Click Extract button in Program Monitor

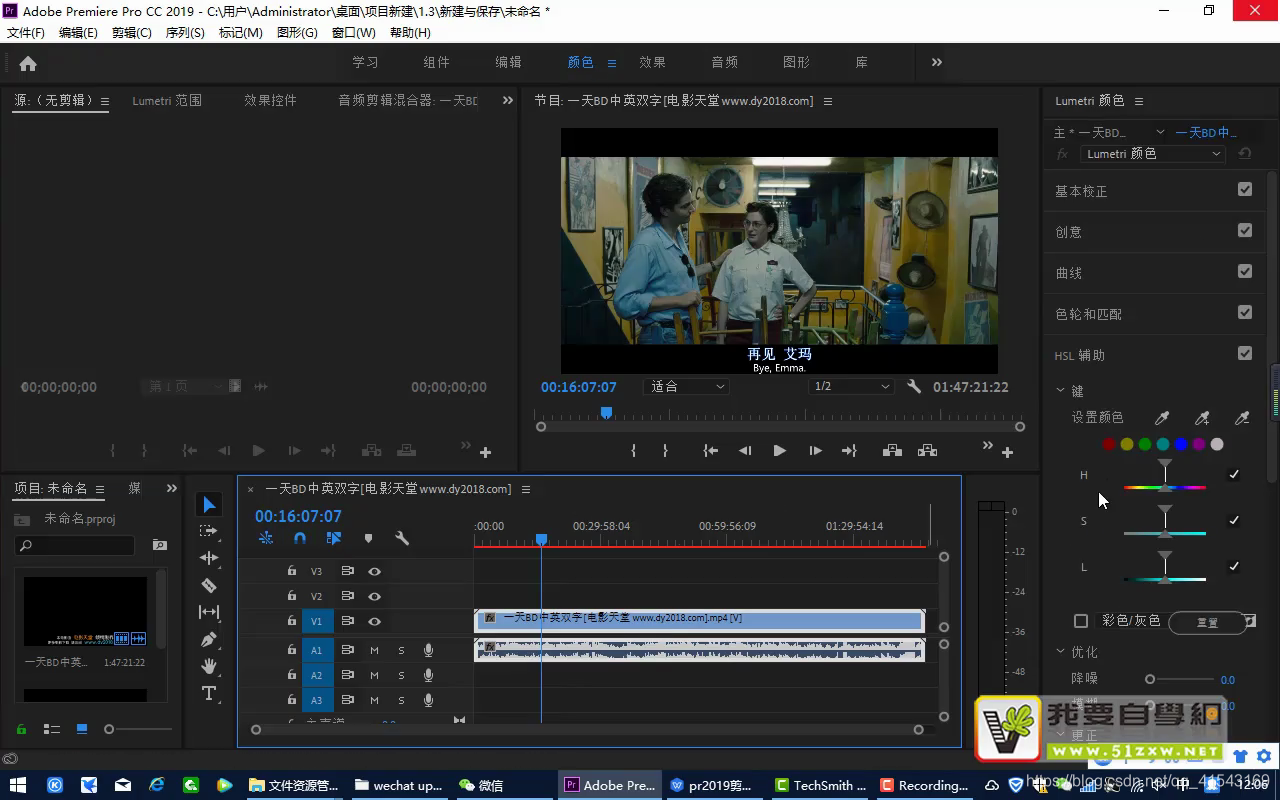[927, 451]
